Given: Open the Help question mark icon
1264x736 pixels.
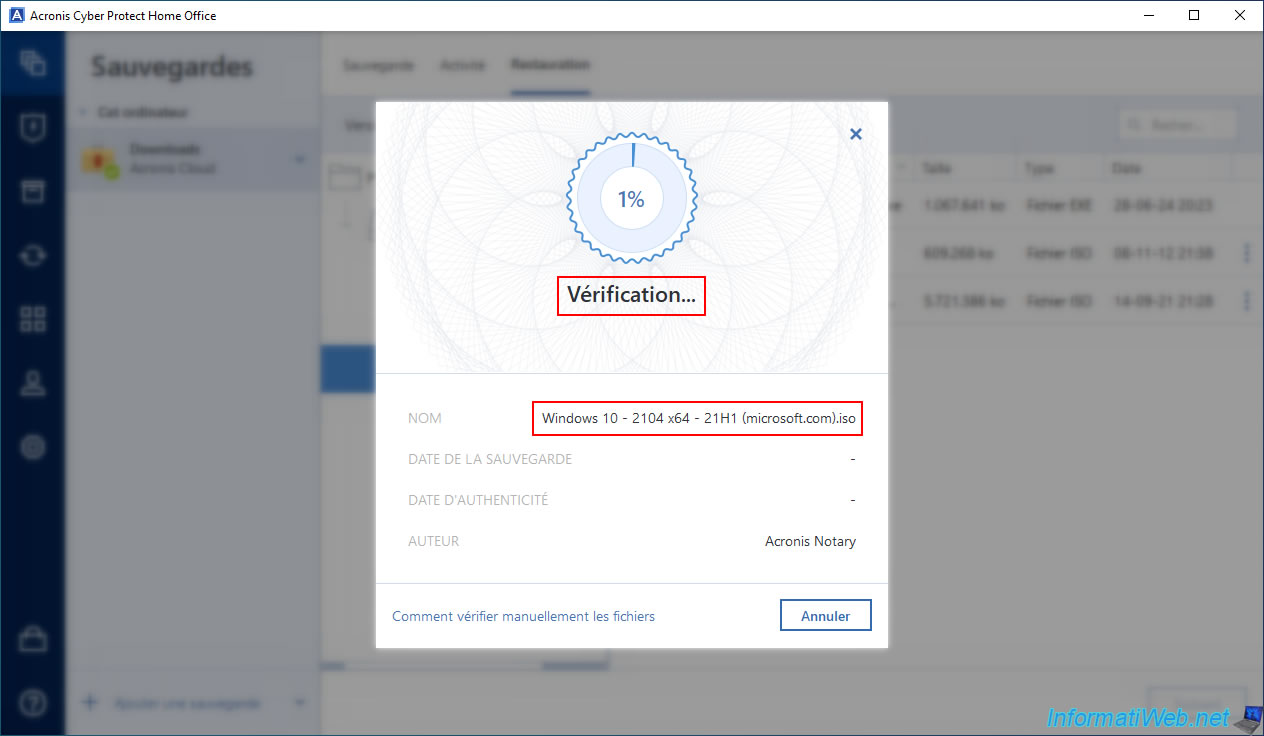Looking at the screenshot, I should point(33,702).
